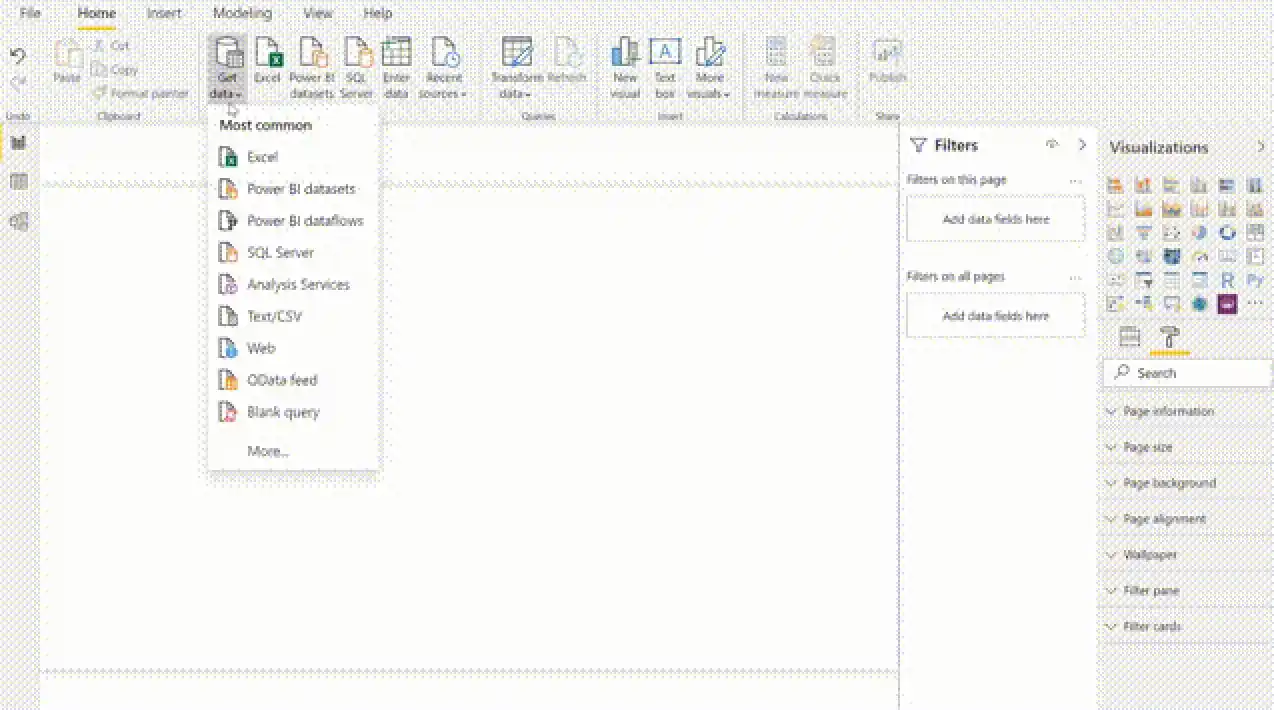Viewport: 1274px width, 710px height.
Task: Select the treemap visual
Action: [1255, 232]
